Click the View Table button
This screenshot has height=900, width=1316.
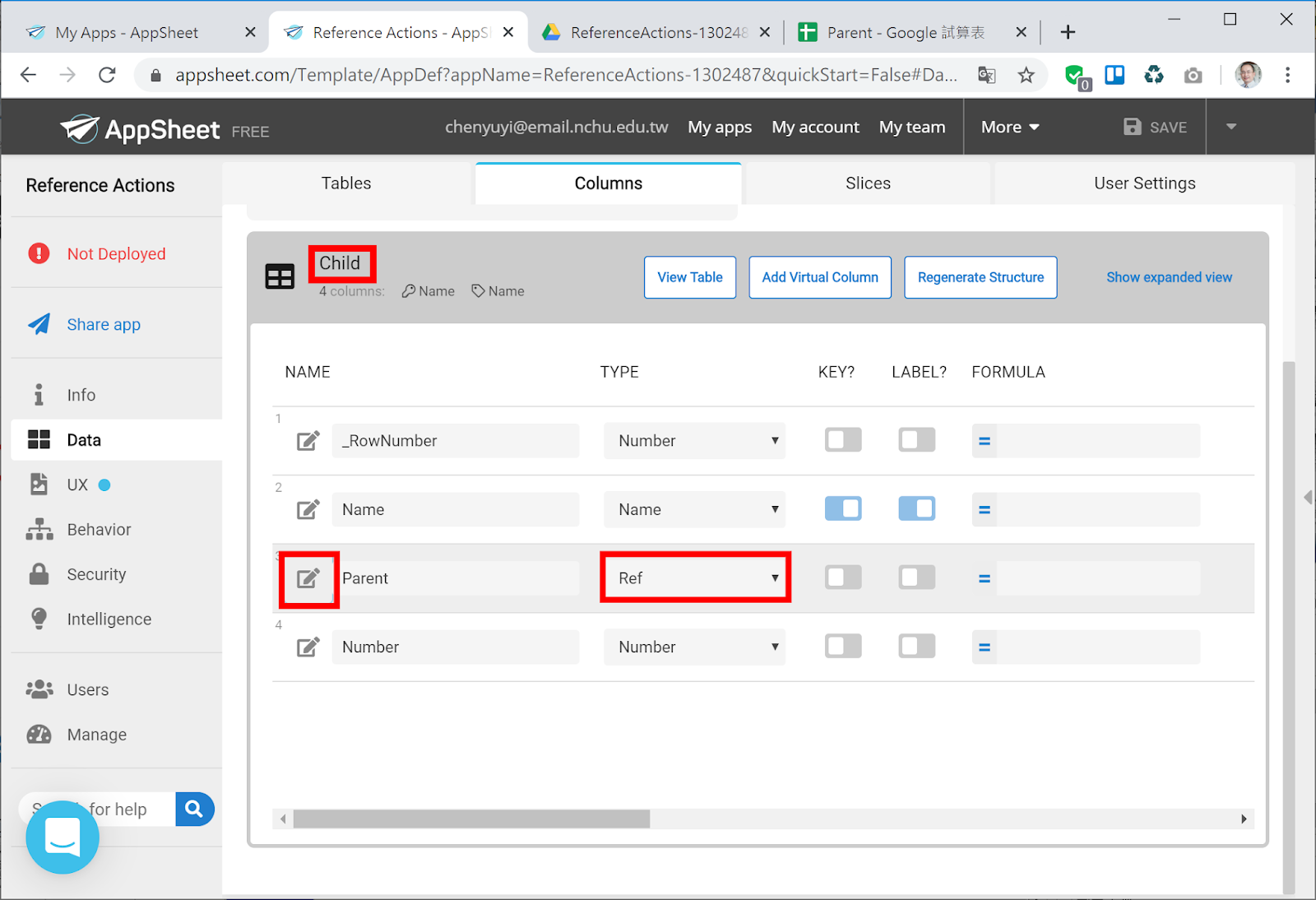690,277
